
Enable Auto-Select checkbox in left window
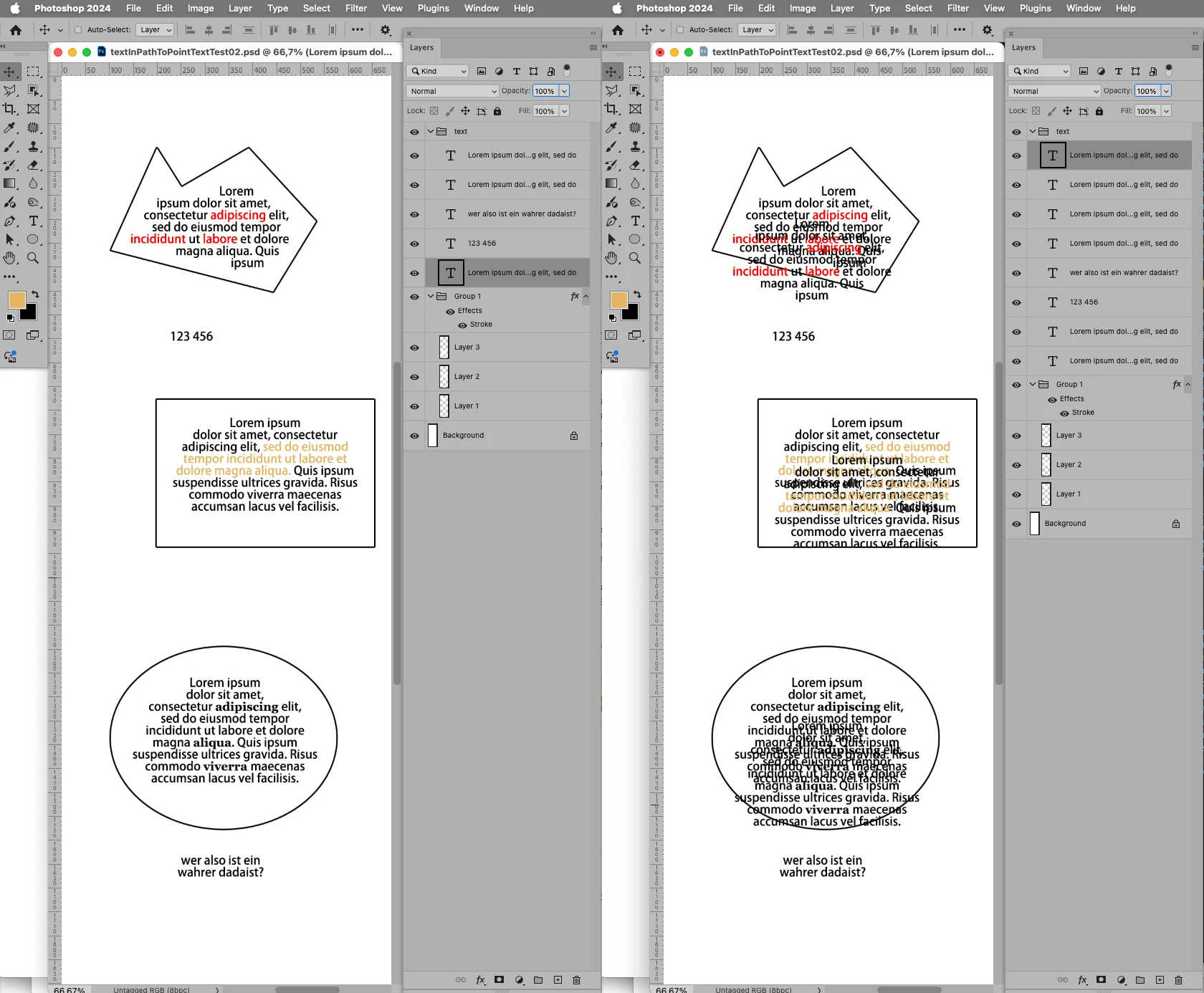[x=78, y=30]
